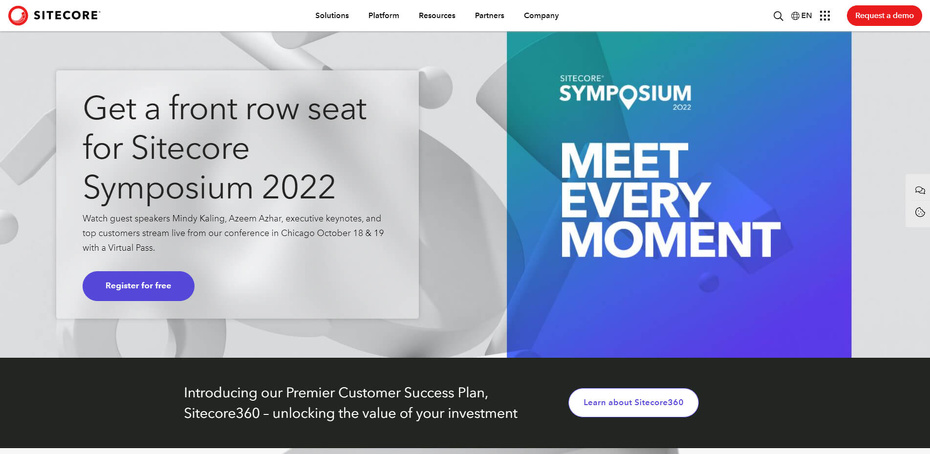Open the chat bubbles icon on side panel

click(920, 191)
